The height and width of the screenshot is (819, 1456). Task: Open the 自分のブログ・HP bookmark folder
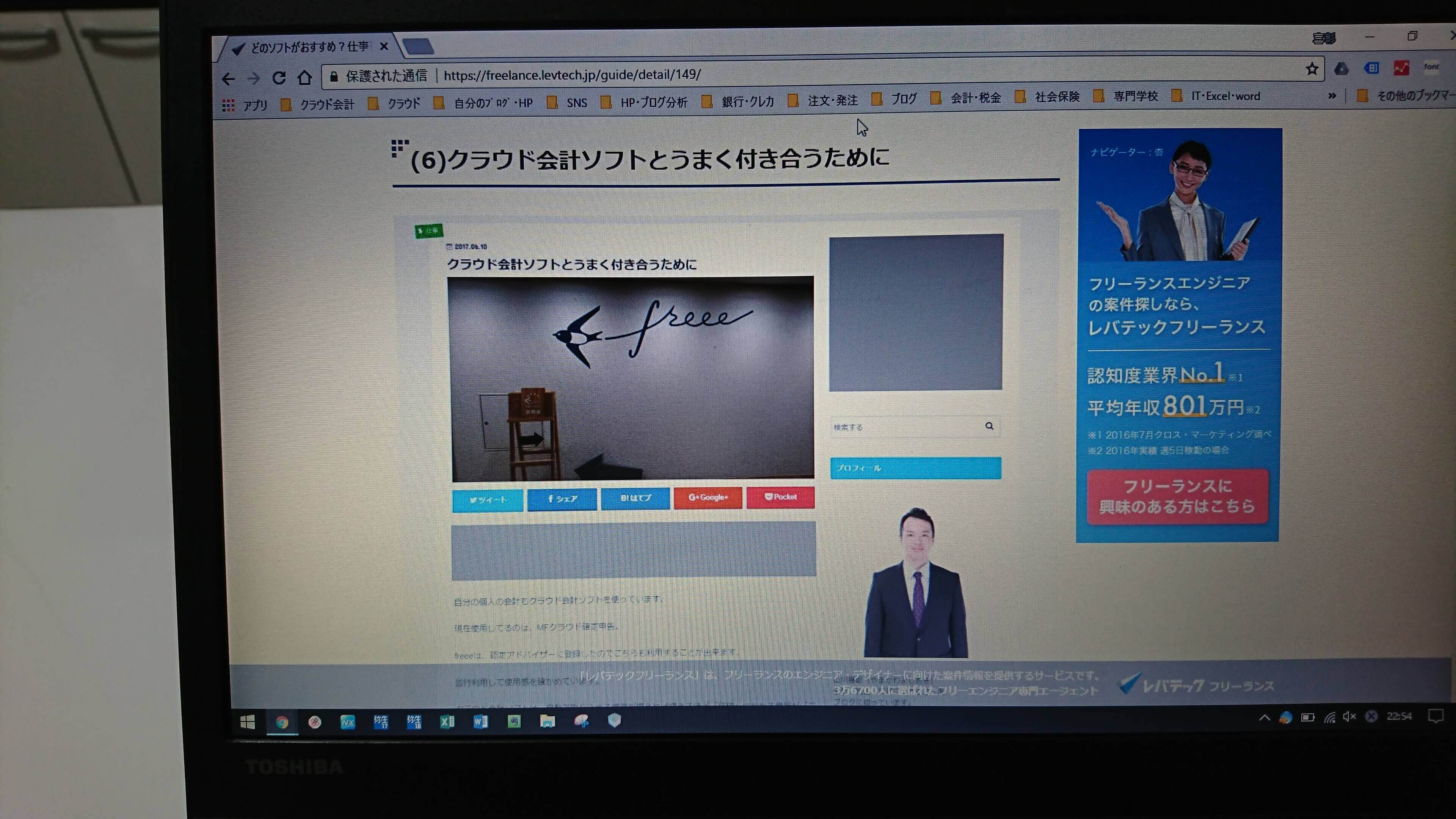pyautogui.click(x=484, y=103)
